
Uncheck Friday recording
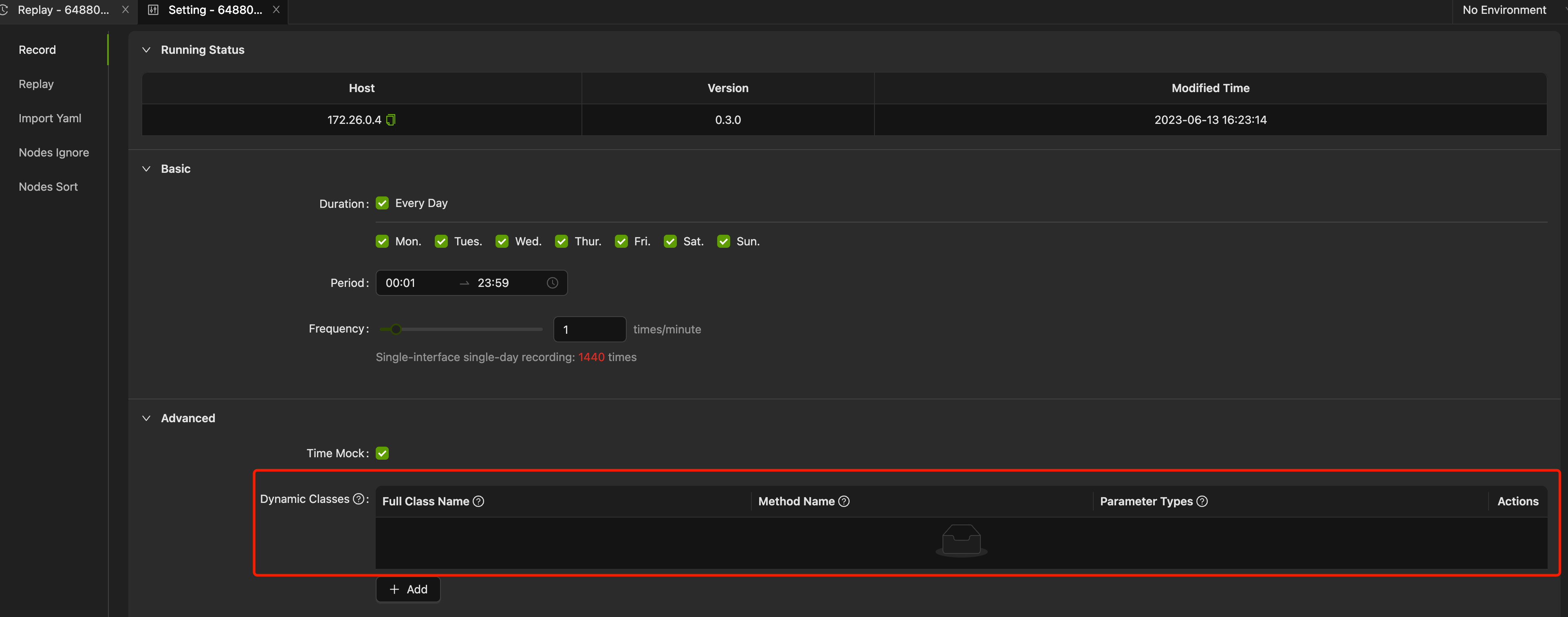point(621,242)
